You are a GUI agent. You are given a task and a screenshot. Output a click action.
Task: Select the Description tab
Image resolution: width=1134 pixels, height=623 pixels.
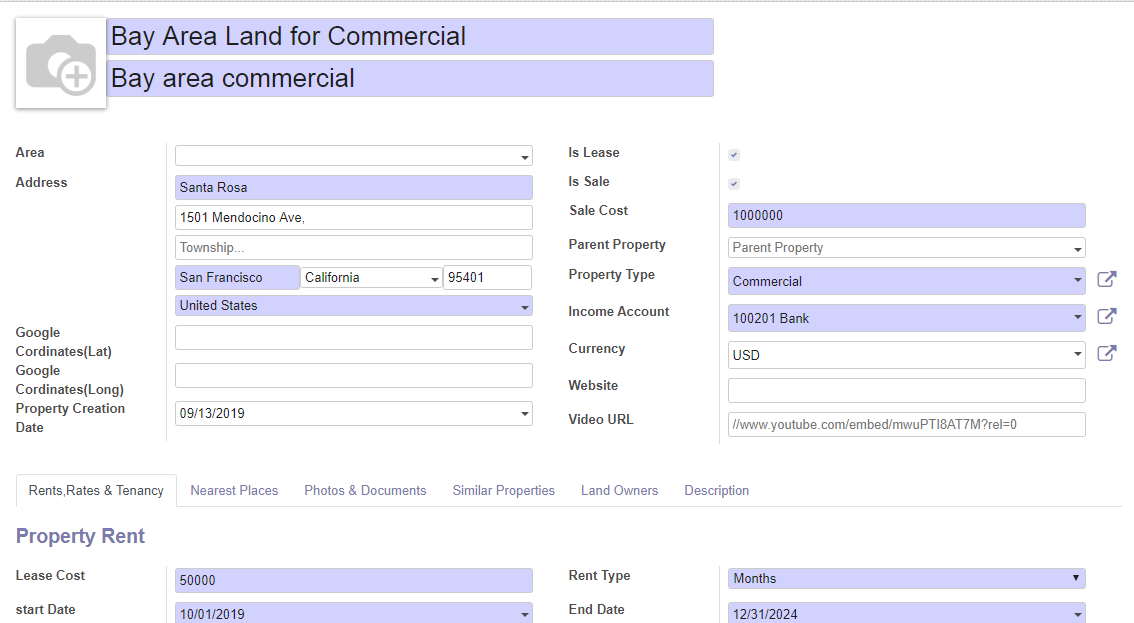[x=717, y=491]
